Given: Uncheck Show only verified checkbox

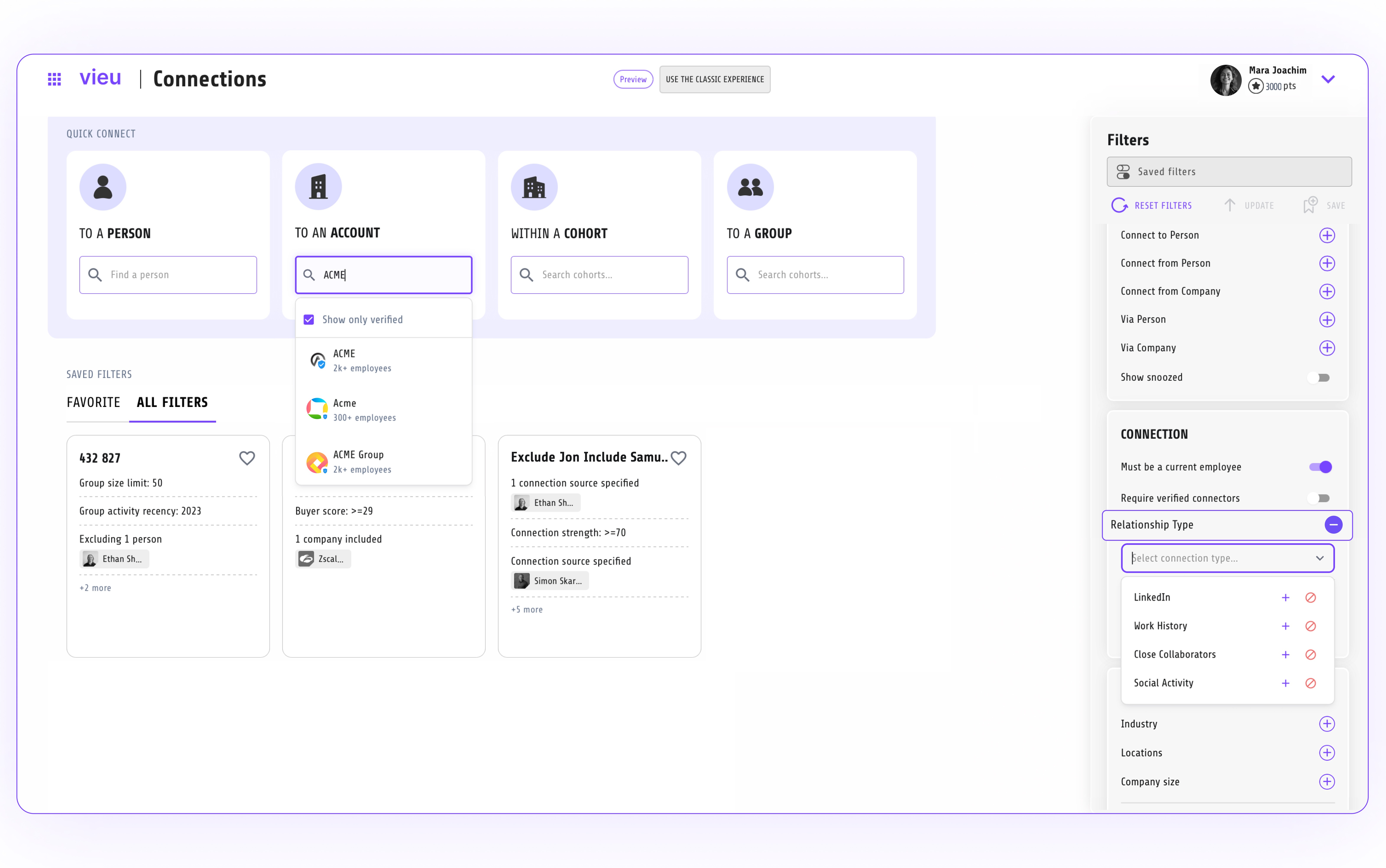Looking at the screenshot, I should click(x=309, y=320).
